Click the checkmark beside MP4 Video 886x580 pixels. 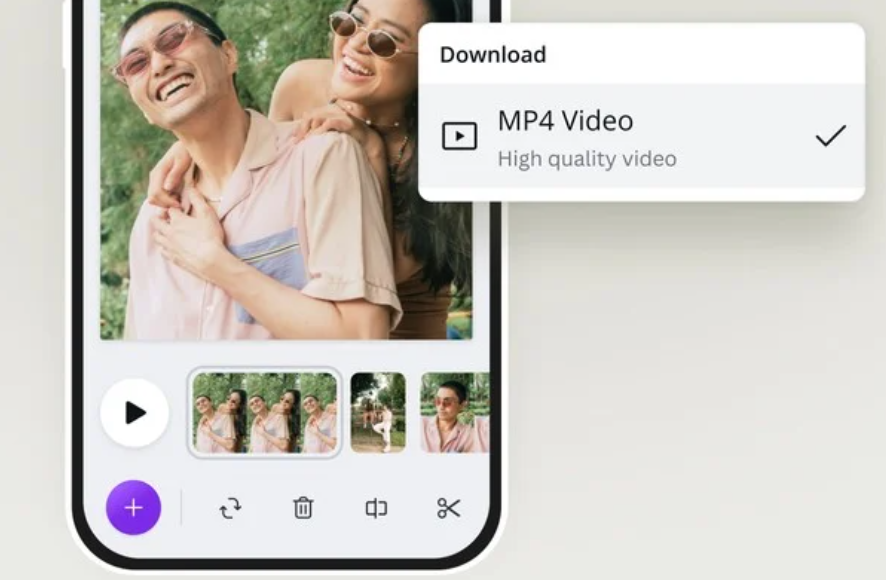(831, 136)
